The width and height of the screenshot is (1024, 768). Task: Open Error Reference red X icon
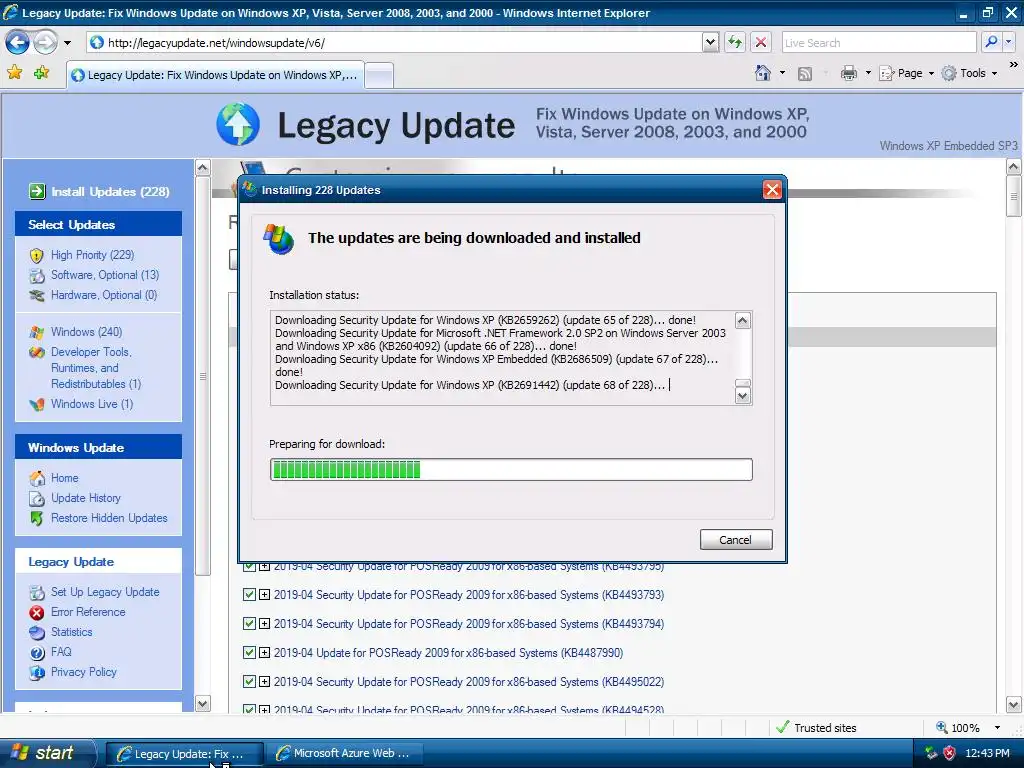37,613
